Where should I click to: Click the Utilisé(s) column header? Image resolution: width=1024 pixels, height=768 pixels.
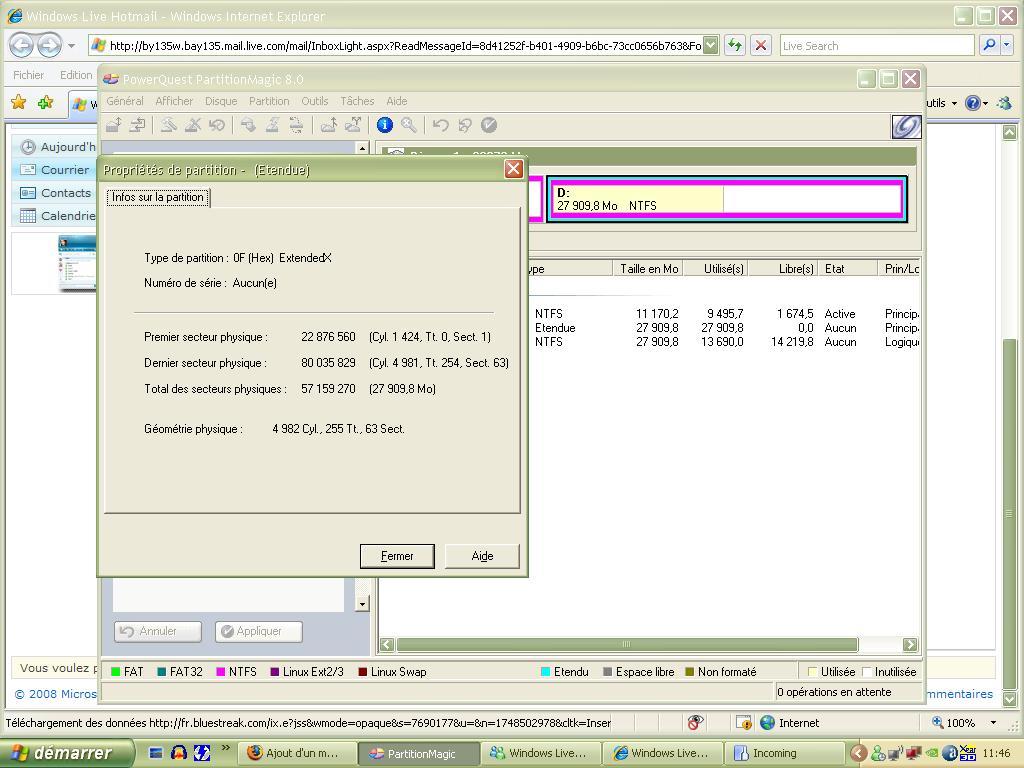[x=716, y=268]
